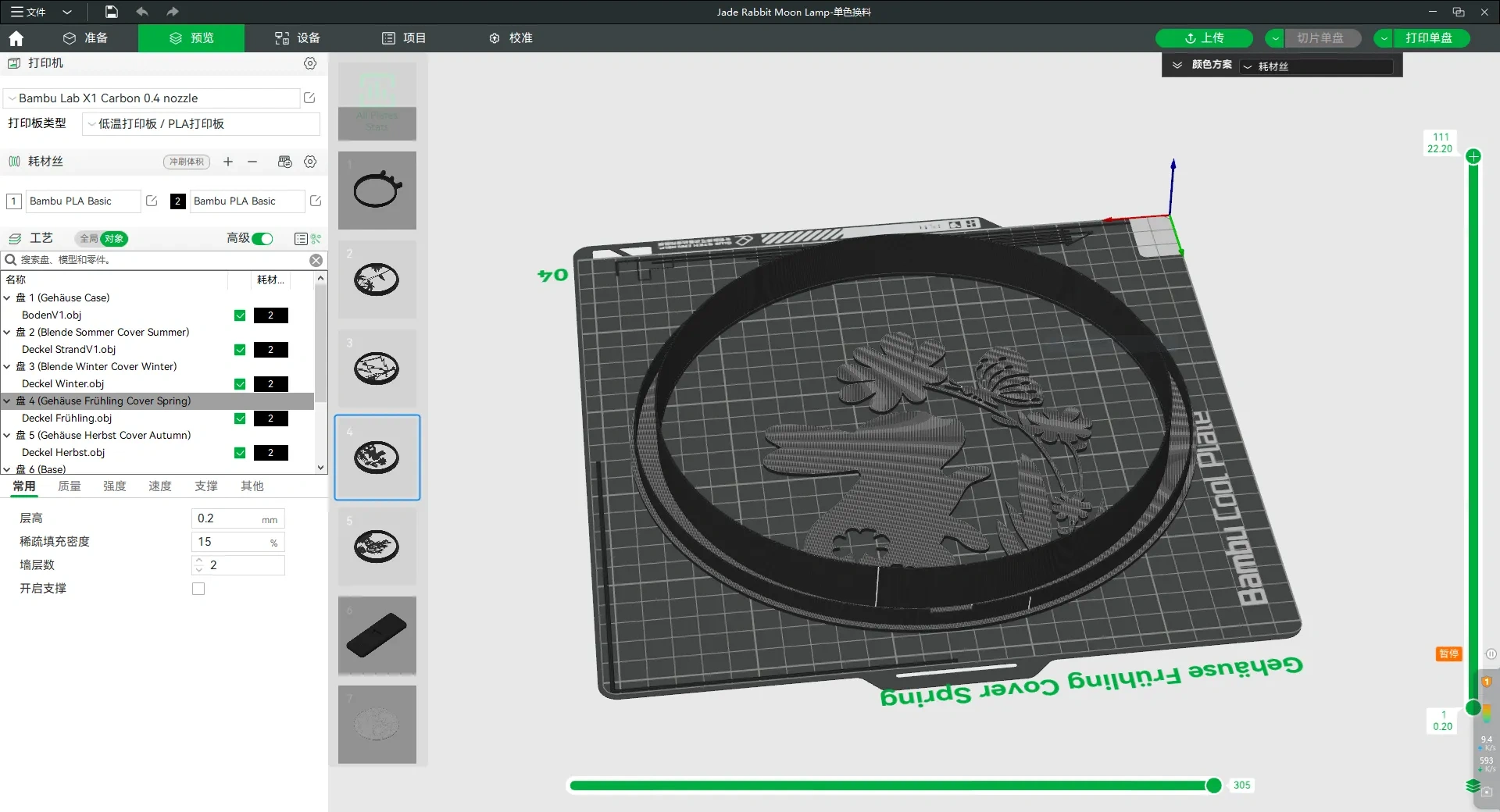Remove a filament with minus icon
The height and width of the screenshot is (812, 1500).
pos(252,162)
